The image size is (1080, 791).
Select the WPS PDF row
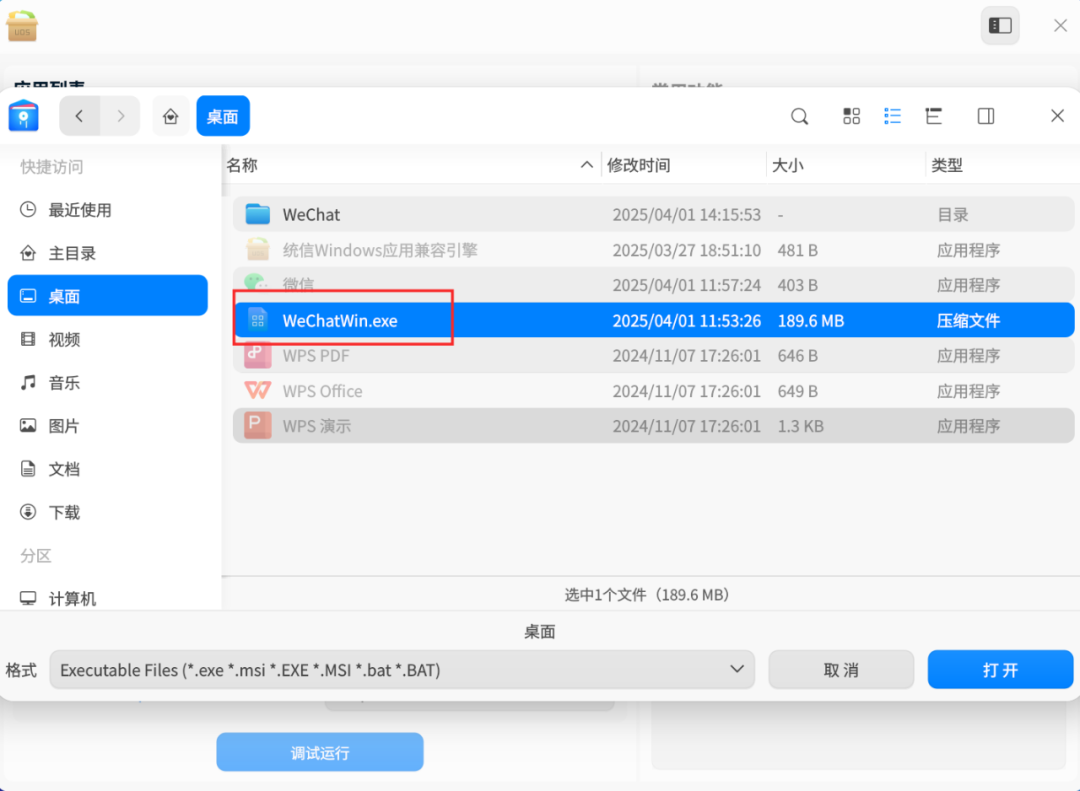654,356
